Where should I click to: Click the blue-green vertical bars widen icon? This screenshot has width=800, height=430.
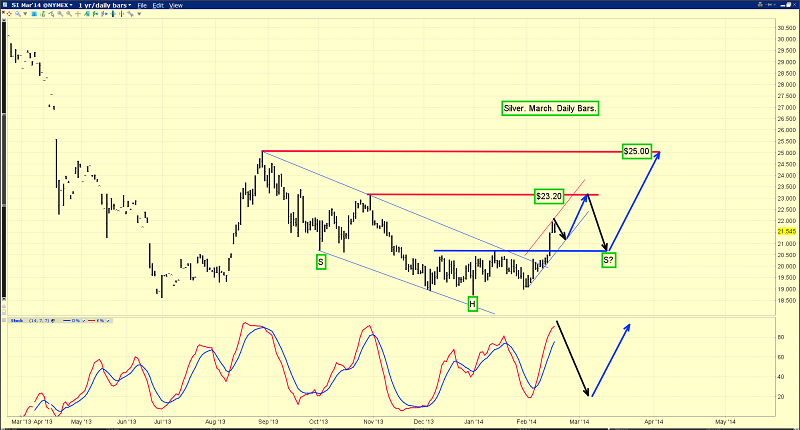tap(113, 14)
